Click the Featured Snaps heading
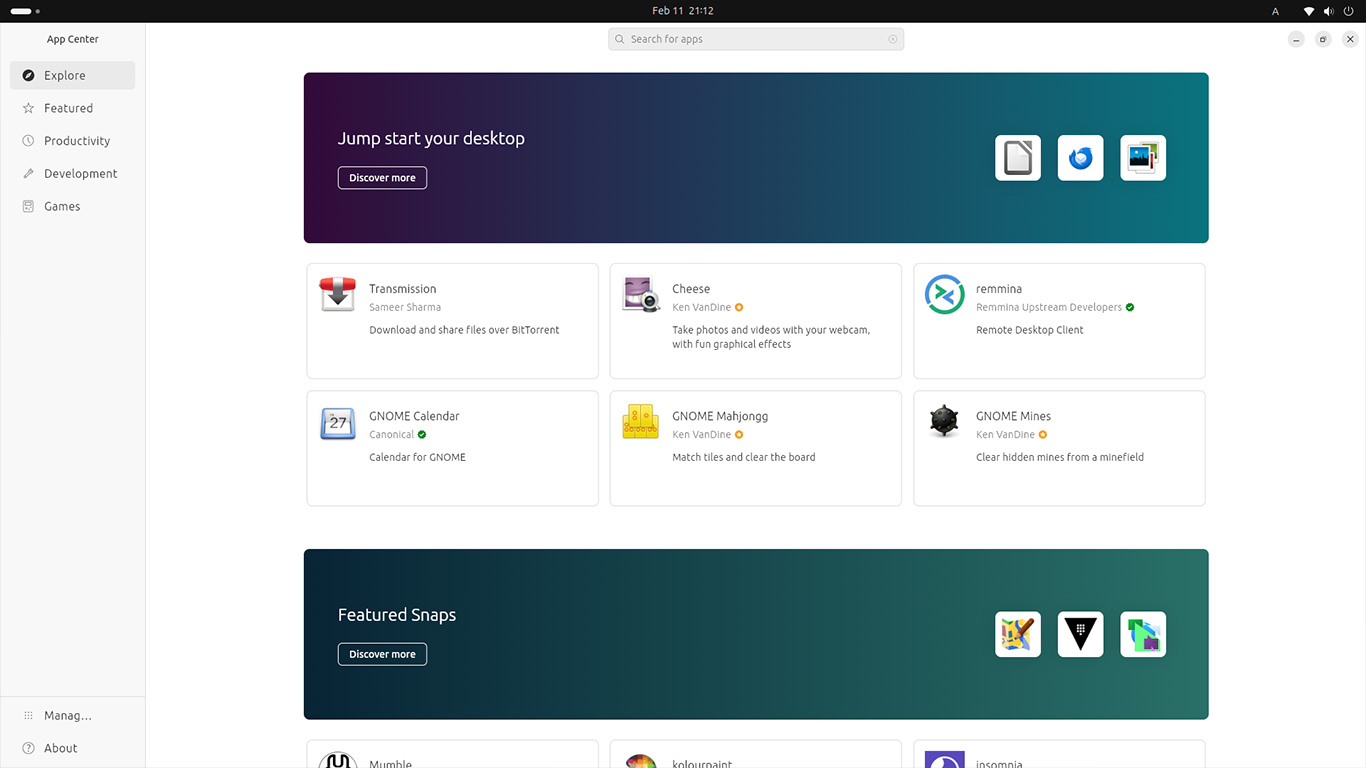This screenshot has height=768, width=1366. (x=397, y=615)
